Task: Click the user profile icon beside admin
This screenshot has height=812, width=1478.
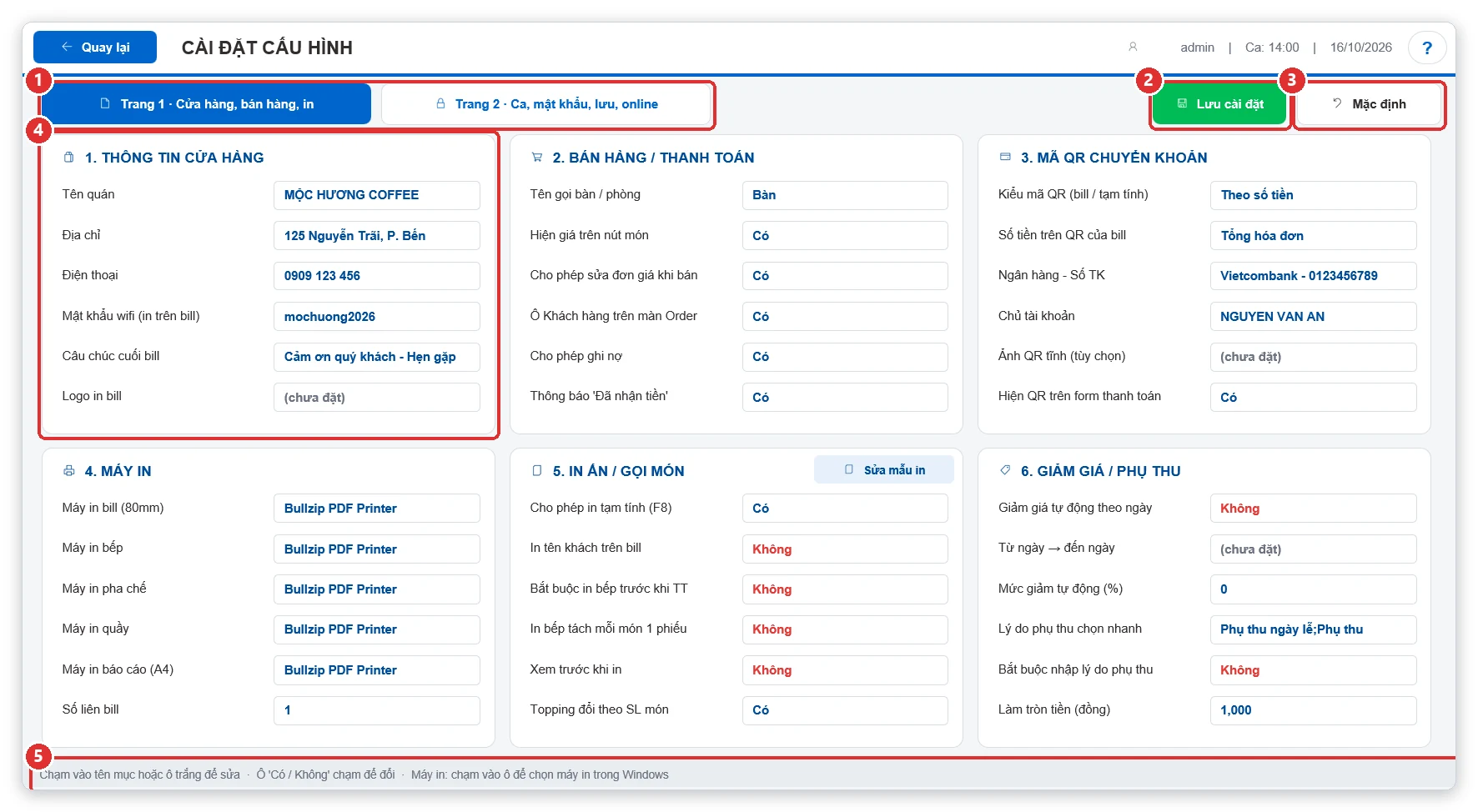Action: point(1133,48)
